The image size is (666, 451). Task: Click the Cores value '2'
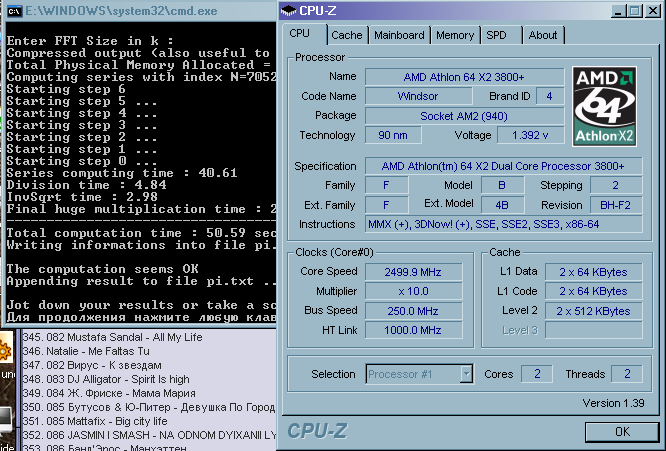pos(537,374)
